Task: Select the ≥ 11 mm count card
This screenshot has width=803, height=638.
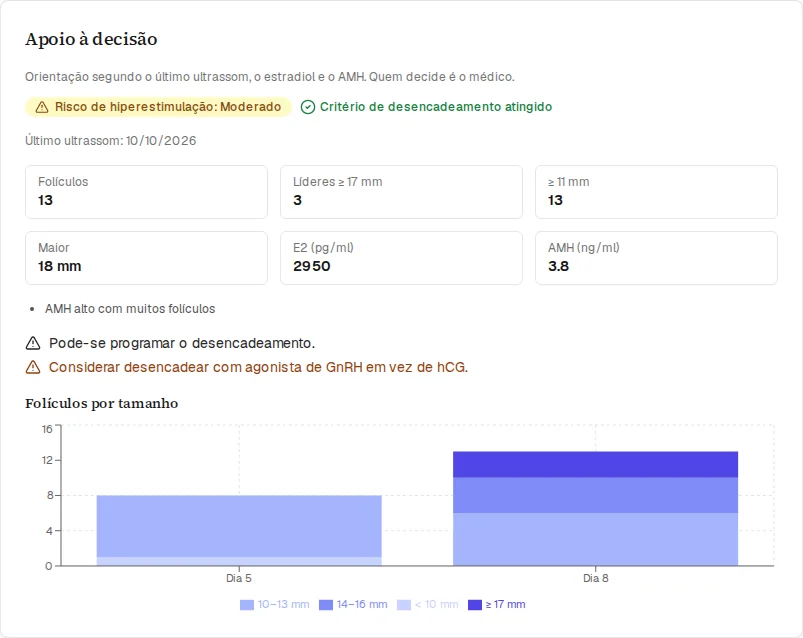Action: pos(657,192)
